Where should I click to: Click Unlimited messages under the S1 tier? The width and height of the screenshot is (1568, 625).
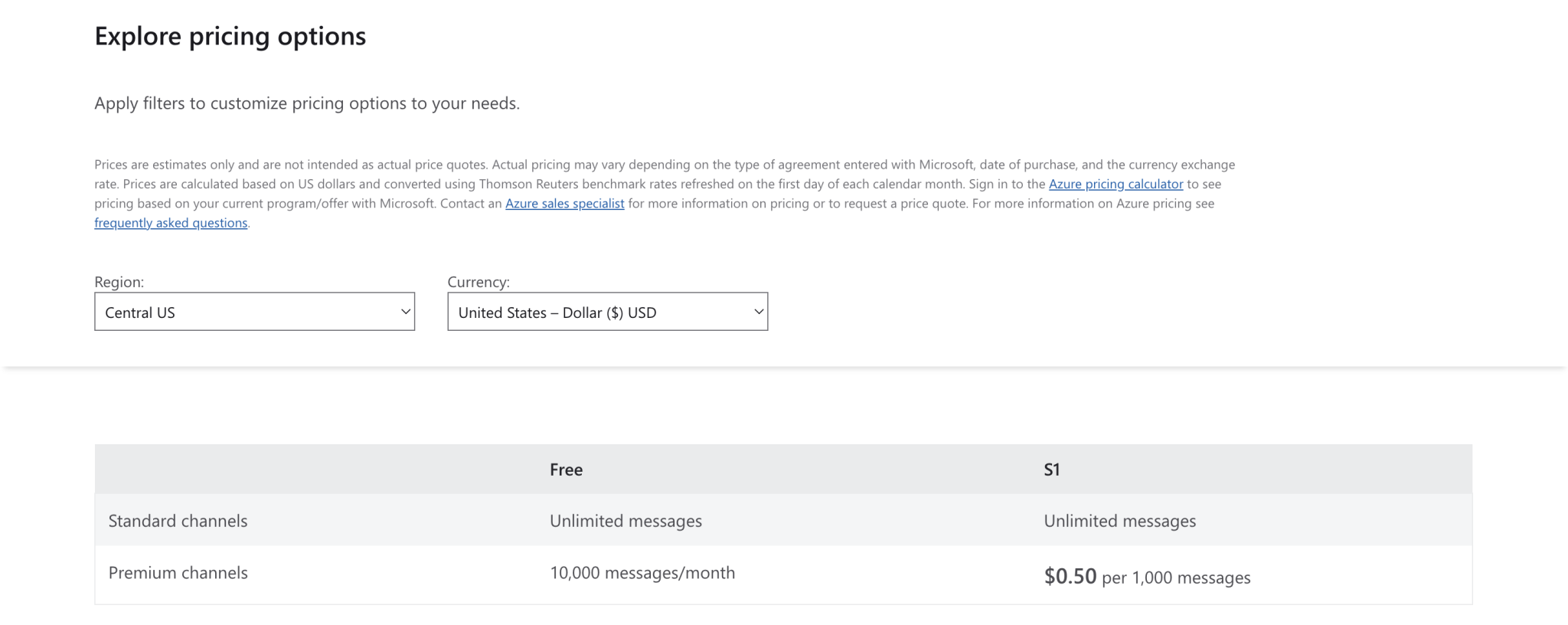pos(1119,521)
